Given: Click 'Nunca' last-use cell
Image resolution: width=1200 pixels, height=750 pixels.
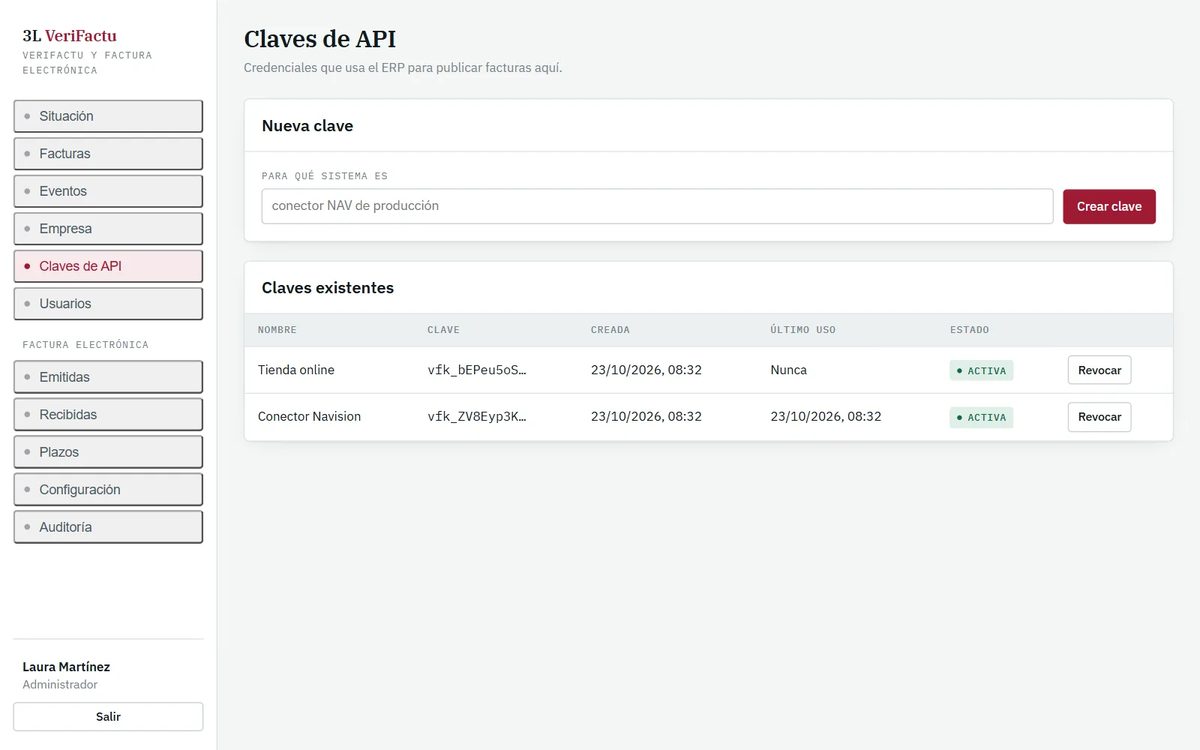Looking at the screenshot, I should (788, 370).
